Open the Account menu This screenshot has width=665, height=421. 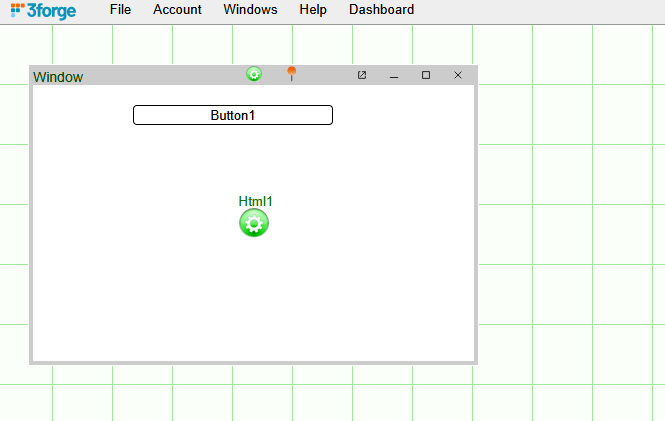pyautogui.click(x=177, y=10)
